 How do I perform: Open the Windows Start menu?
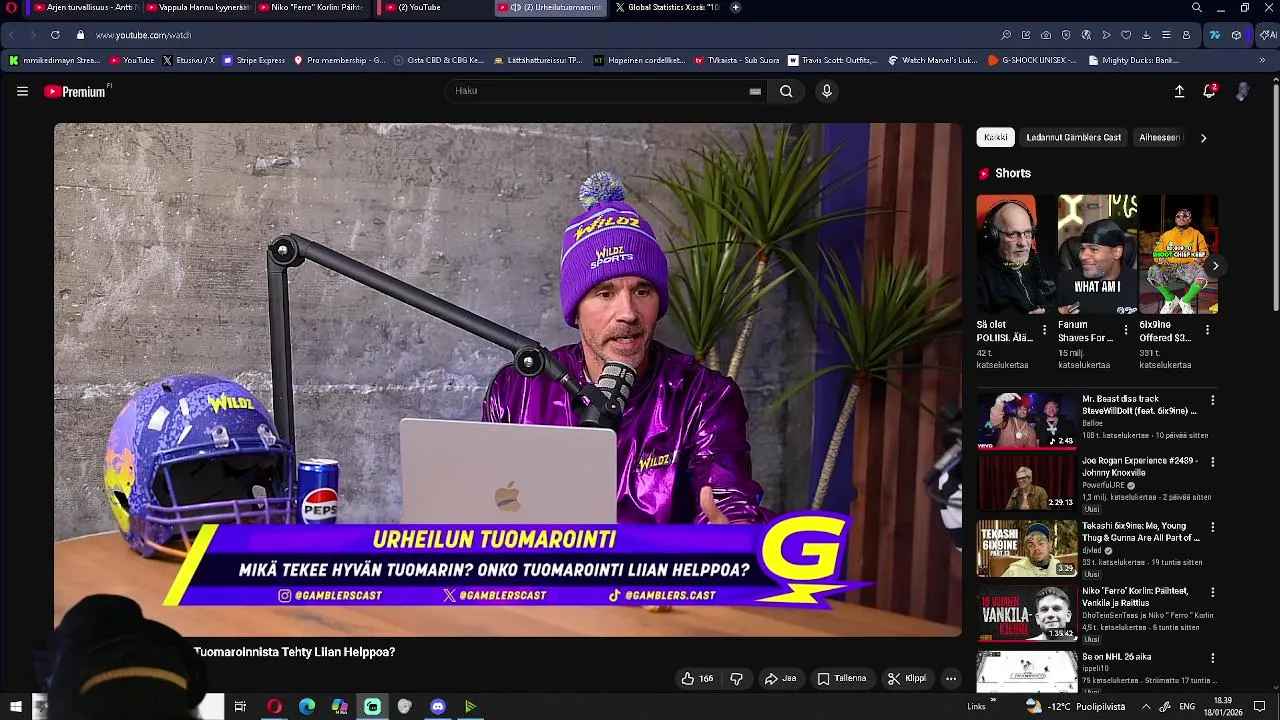click(x=16, y=707)
